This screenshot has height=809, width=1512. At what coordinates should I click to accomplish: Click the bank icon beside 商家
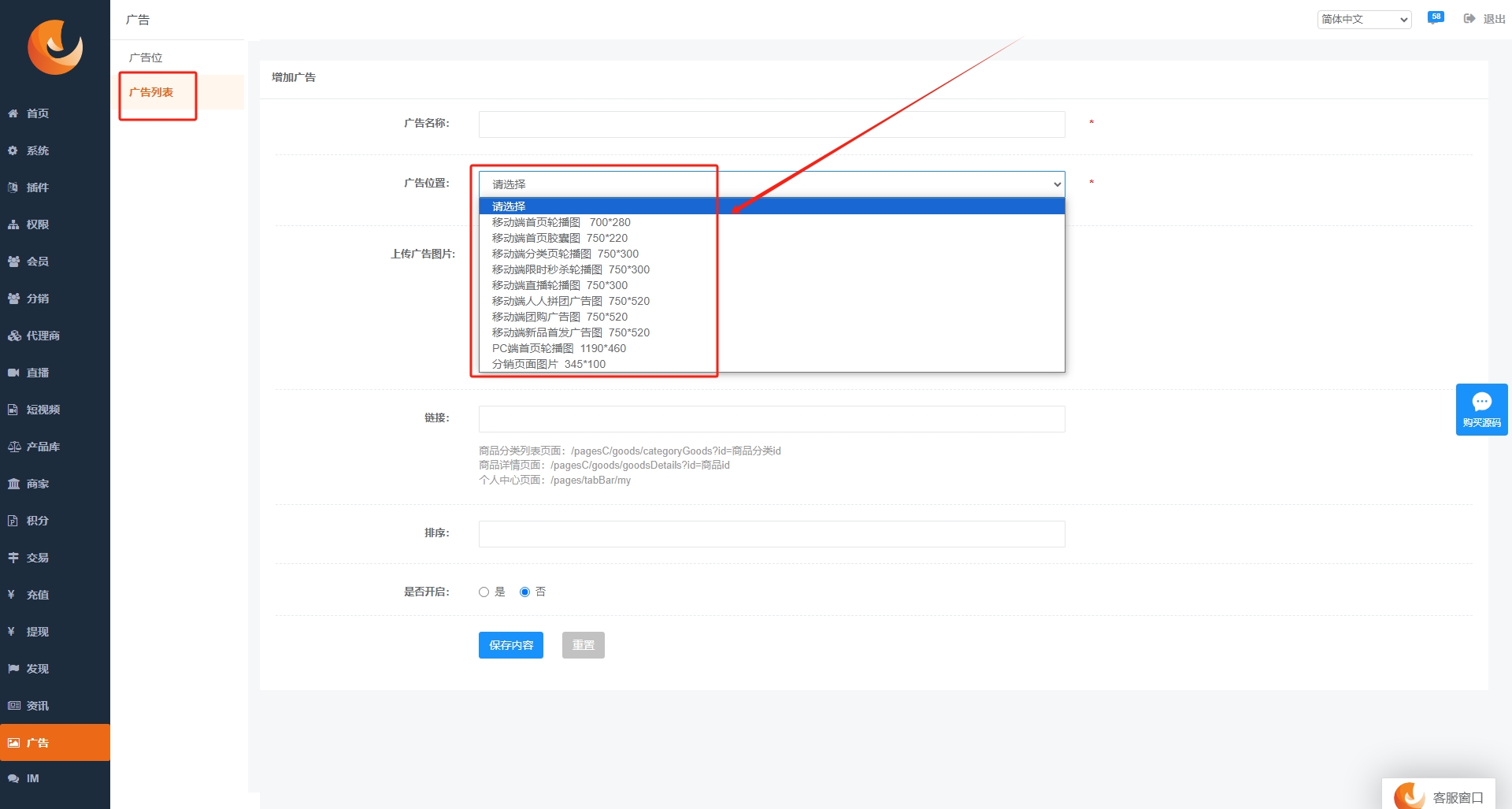click(x=13, y=484)
